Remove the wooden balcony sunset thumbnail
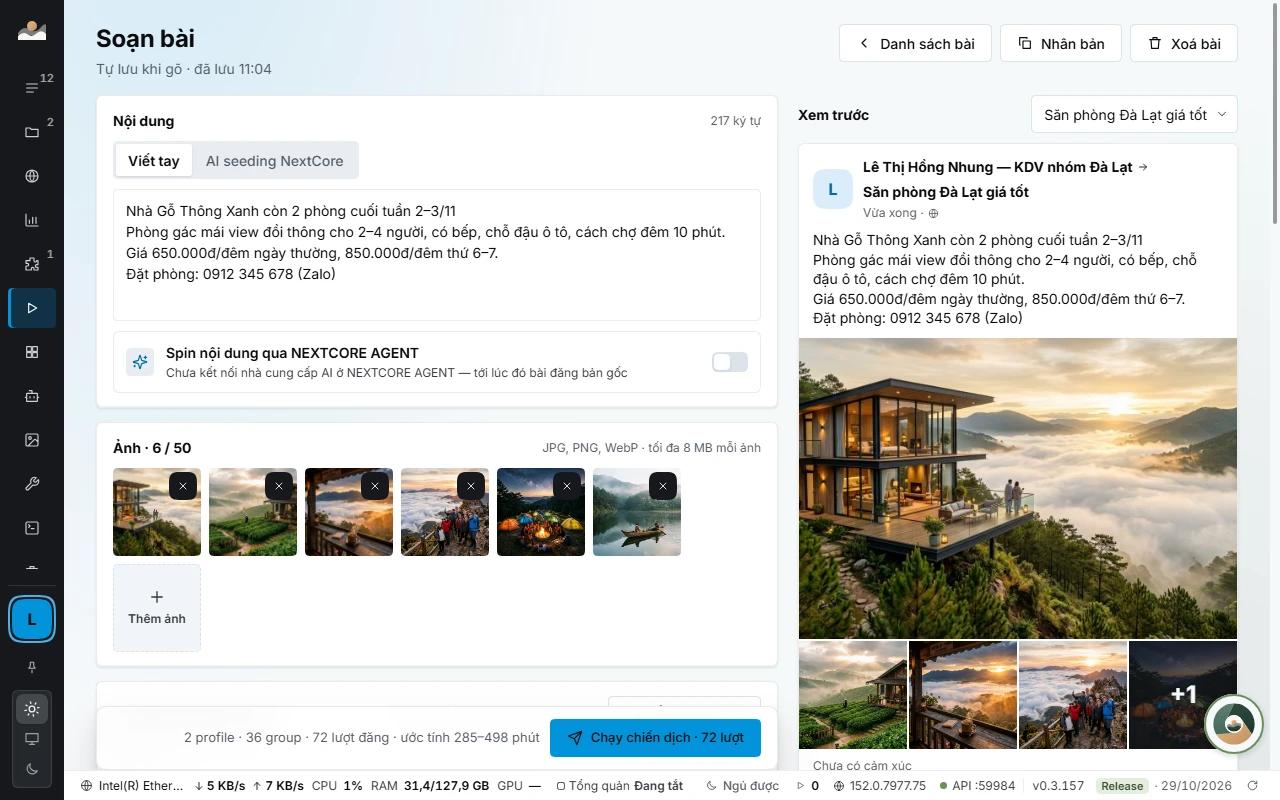The height and width of the screenshot is (800, 1280). pyautogui.click(x=375, y=486)
